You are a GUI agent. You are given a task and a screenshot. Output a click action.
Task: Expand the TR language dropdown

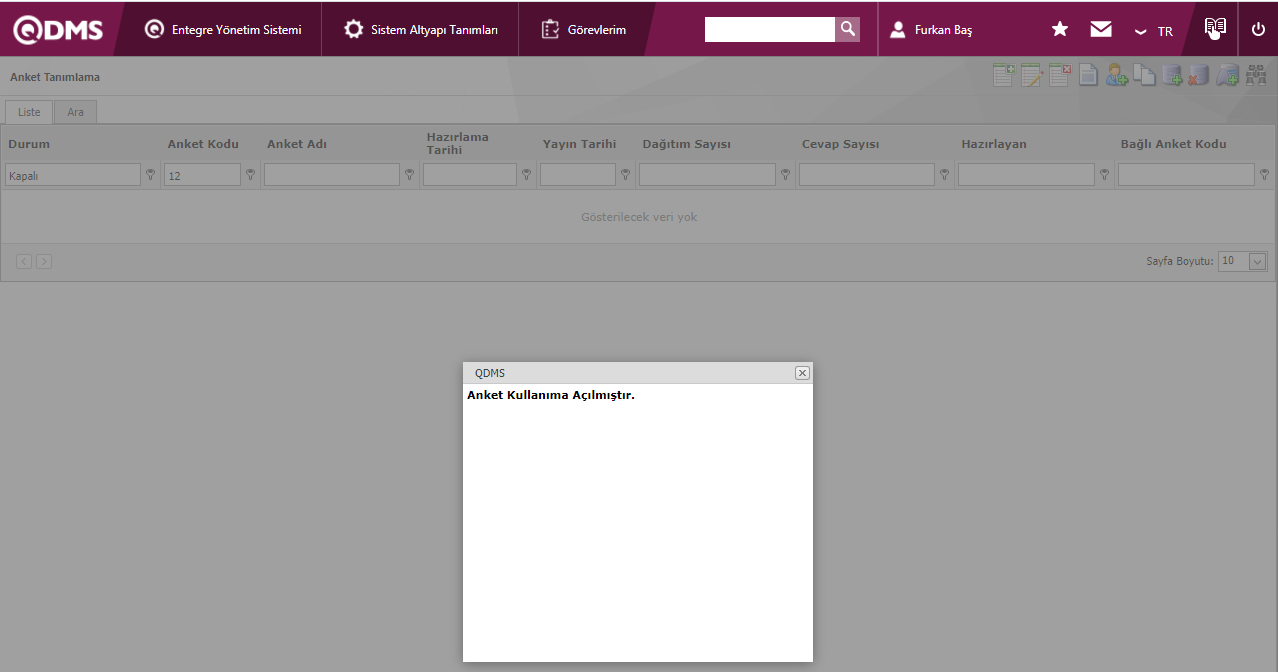coord(1154,31)
